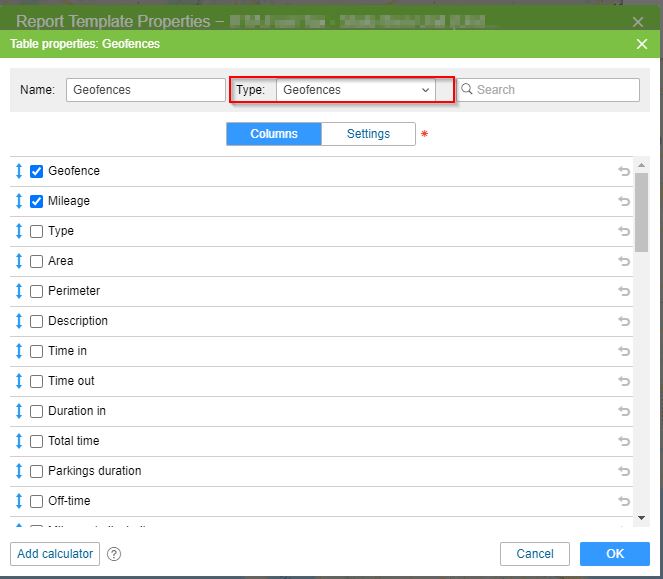The width and height of the screenshot is (663, 579).
Task: Reset the Description column with undo icon
Action: tap(624, 321)
